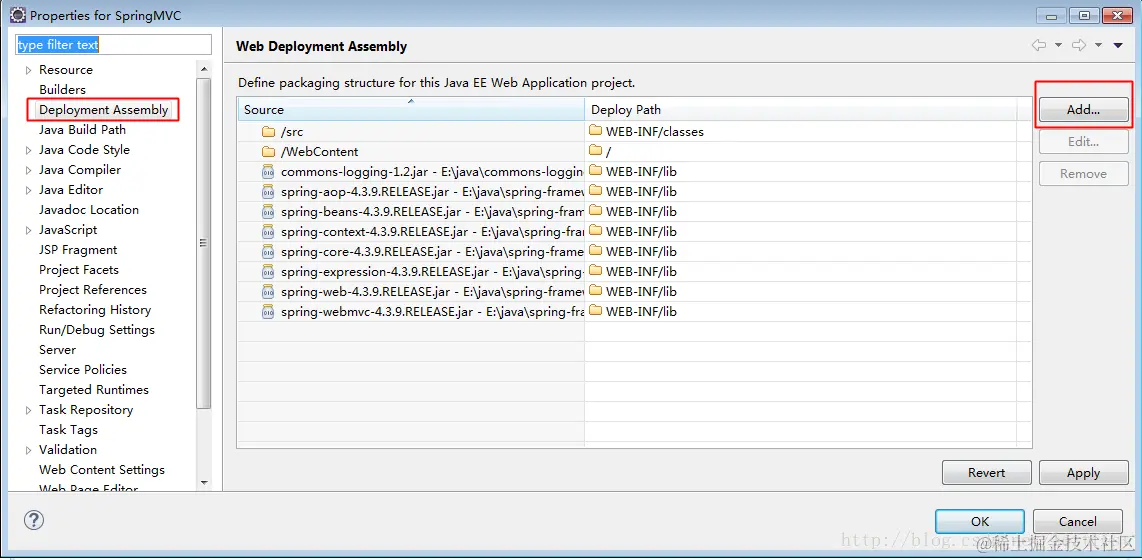This screenshot has height=560, width=1142.
Task: Select Service Policies entry
Action: [82, 370]
